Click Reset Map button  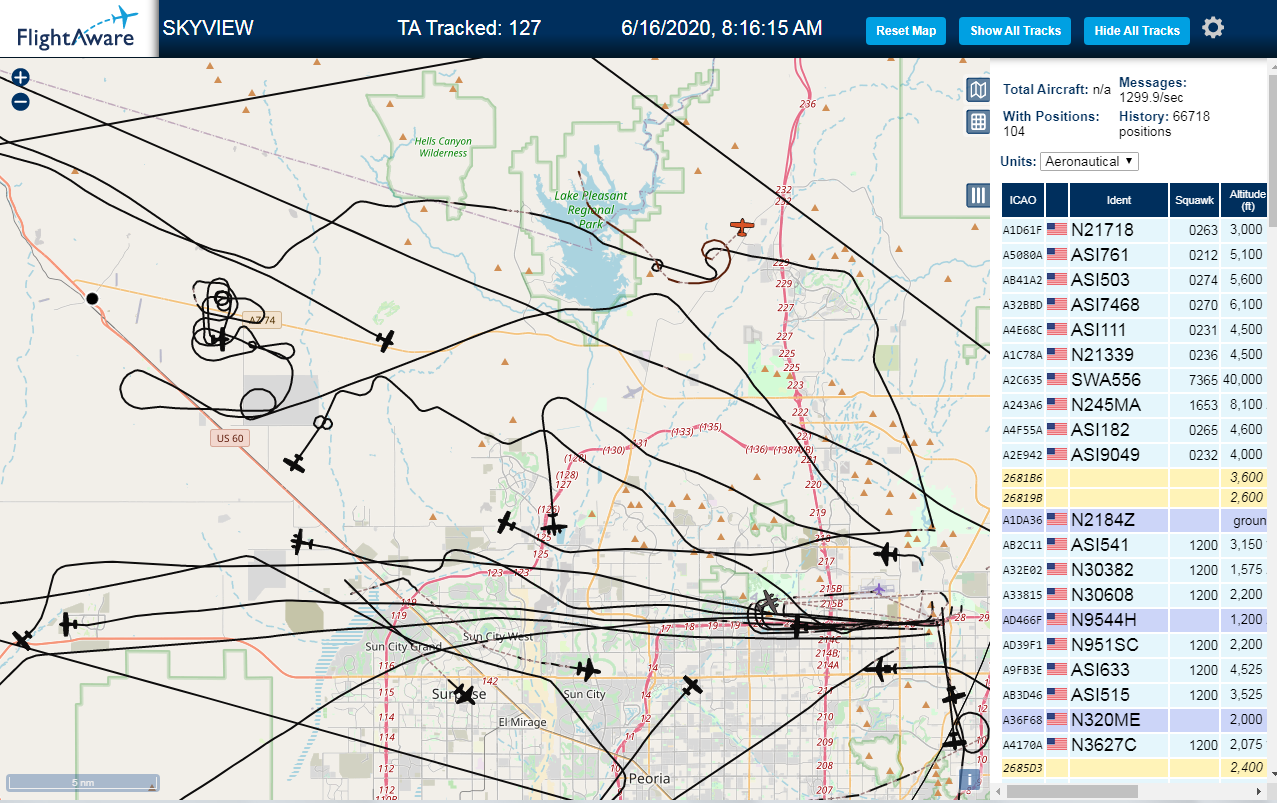coord(906,31)
